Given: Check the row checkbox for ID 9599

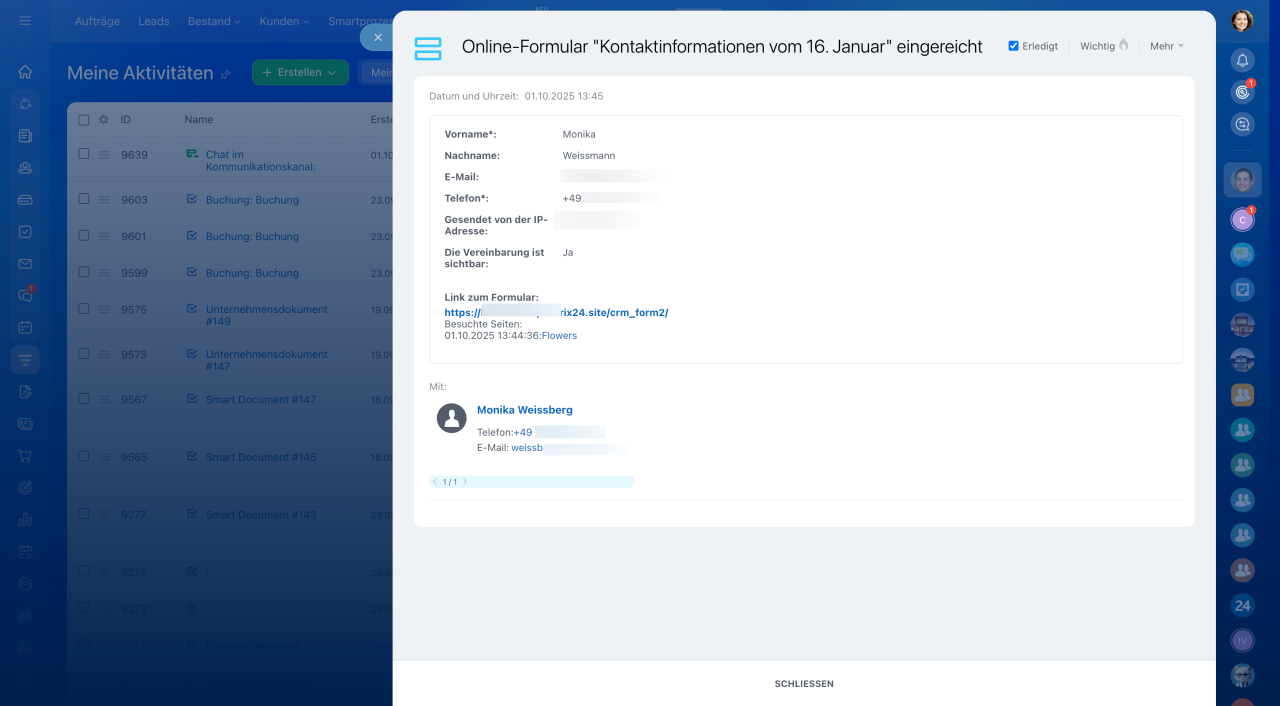Looking at the screenshot, I should (x=84, y=272).
